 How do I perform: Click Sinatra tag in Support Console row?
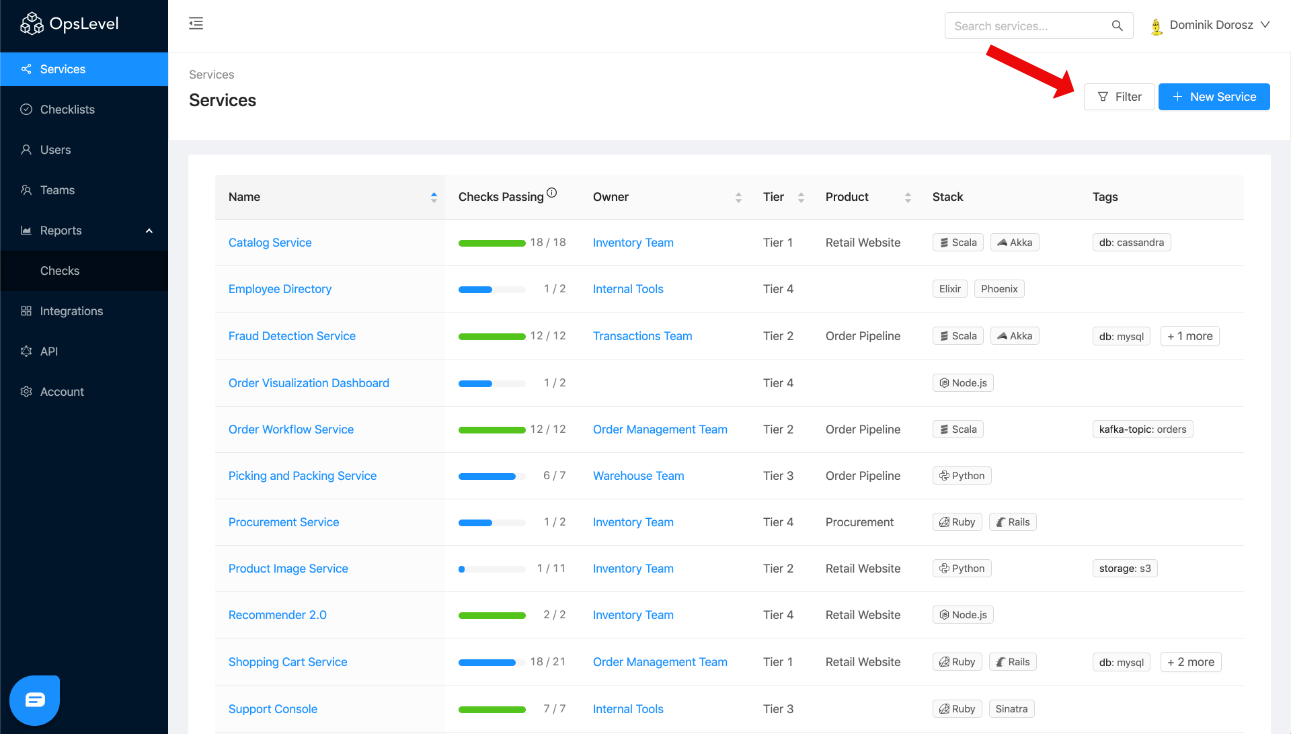tap(1011, 709)
